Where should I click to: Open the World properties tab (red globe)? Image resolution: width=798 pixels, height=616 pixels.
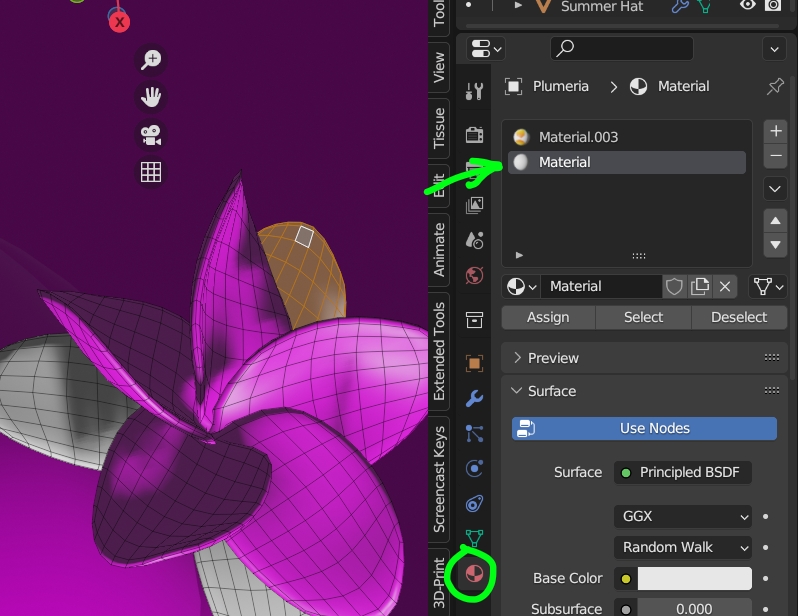click(x=474, y=275)
